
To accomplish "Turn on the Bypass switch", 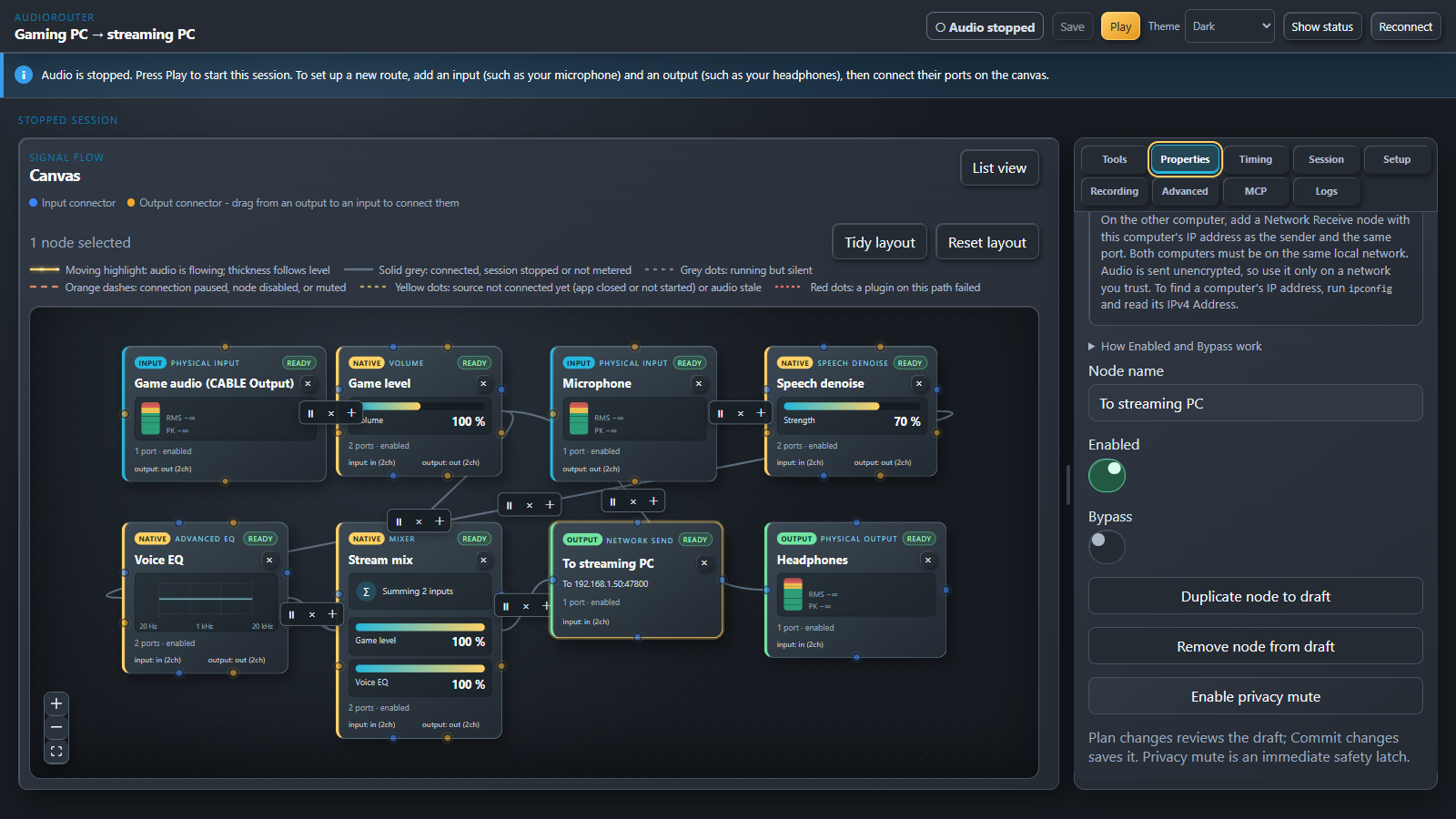I will 1107,547.
